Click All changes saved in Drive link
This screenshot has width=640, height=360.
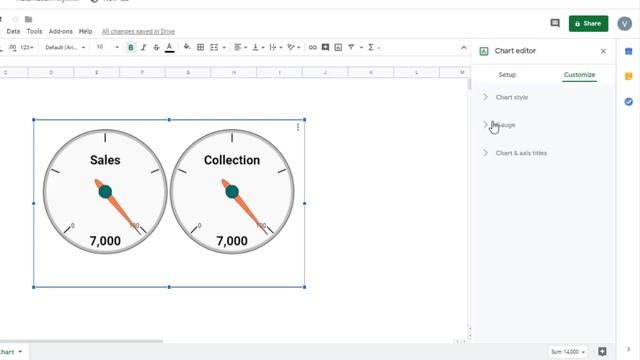pyautogui.click(x=138, y=31)
